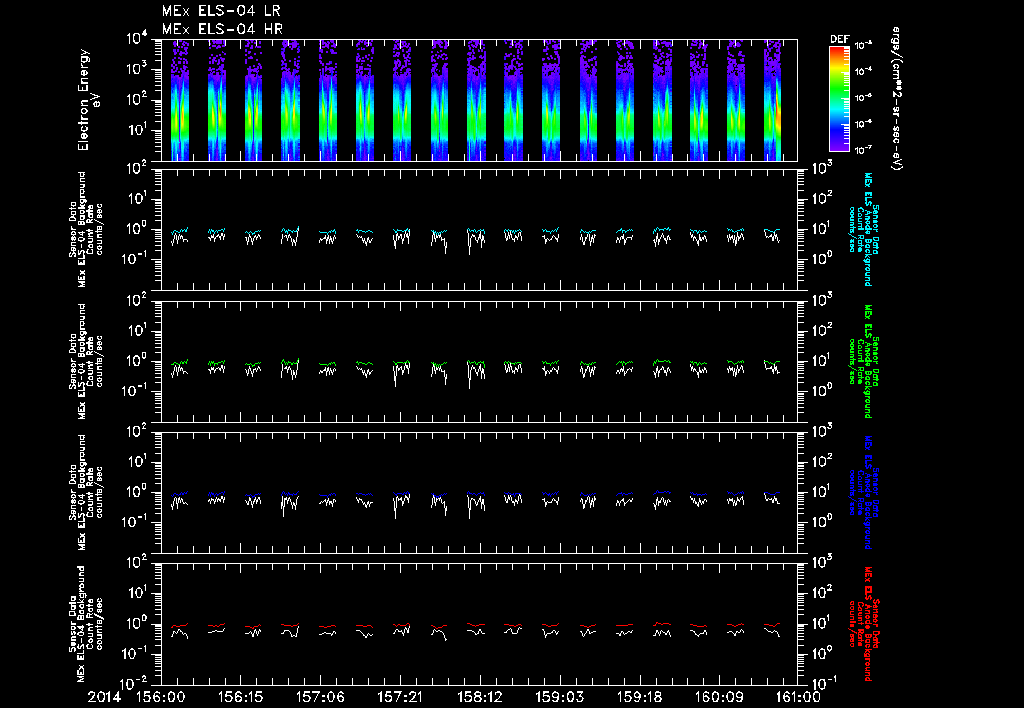The image size is (1024, 708).
Task: Click the cyan right-hand axis label
Action: point(863,229)
